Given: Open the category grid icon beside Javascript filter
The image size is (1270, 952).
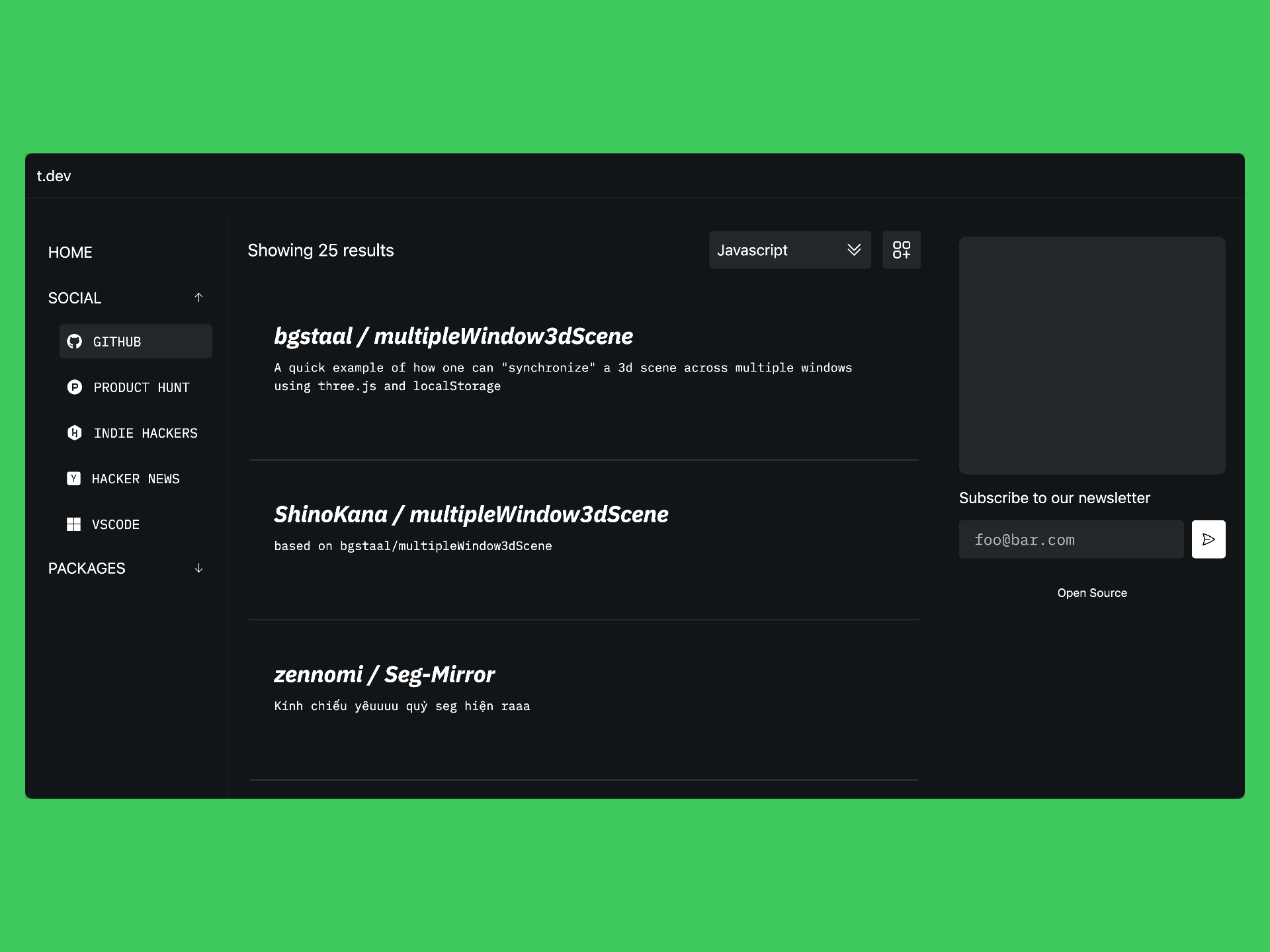Looking at the screenshot, I should [902, 250].
